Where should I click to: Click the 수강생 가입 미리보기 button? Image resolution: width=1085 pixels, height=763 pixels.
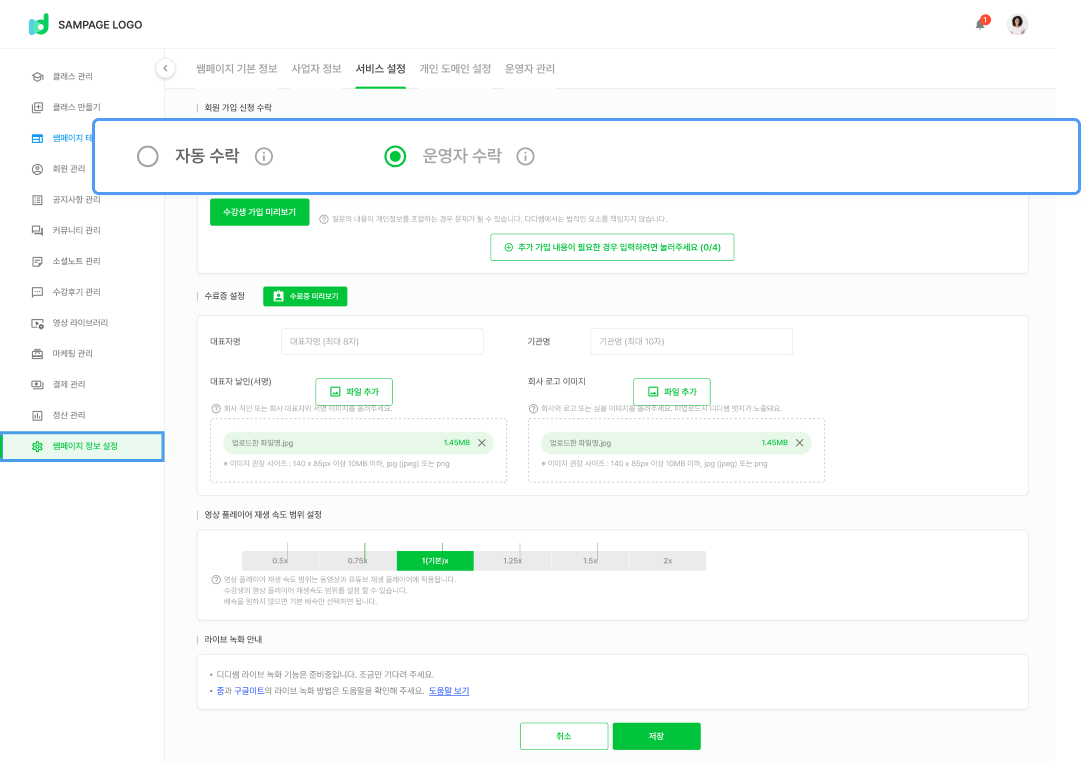[259, 212]
